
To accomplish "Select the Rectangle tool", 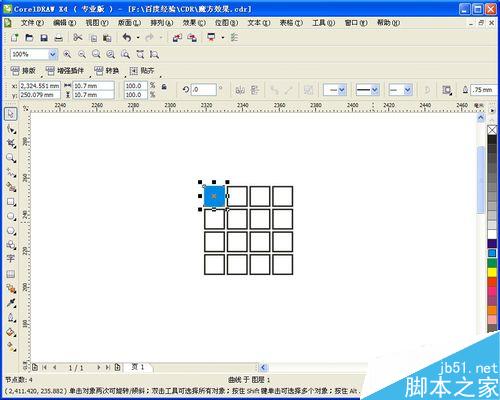I will (x=11, y=202).
